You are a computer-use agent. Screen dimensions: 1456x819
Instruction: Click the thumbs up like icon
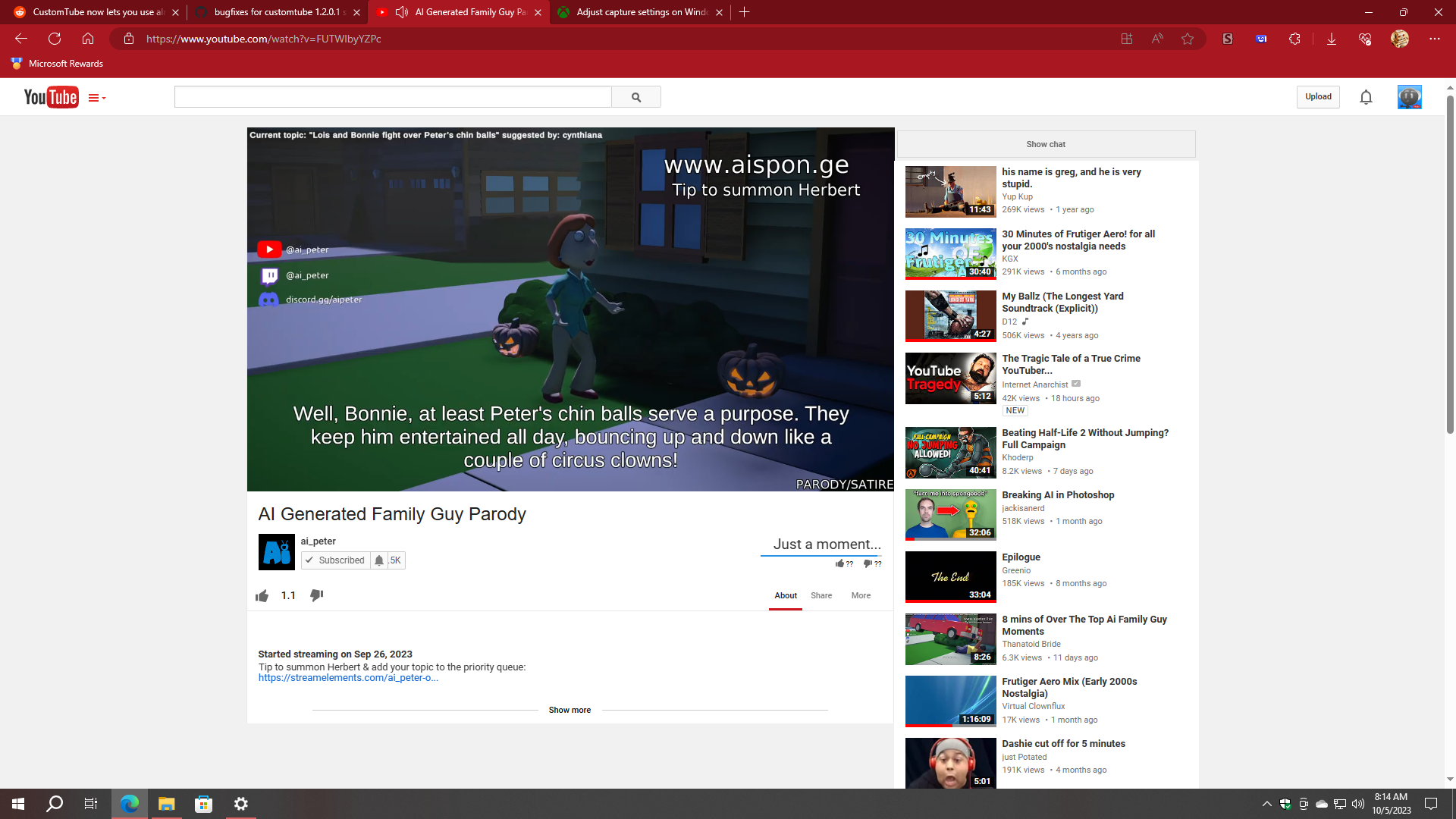pos(262,596)
